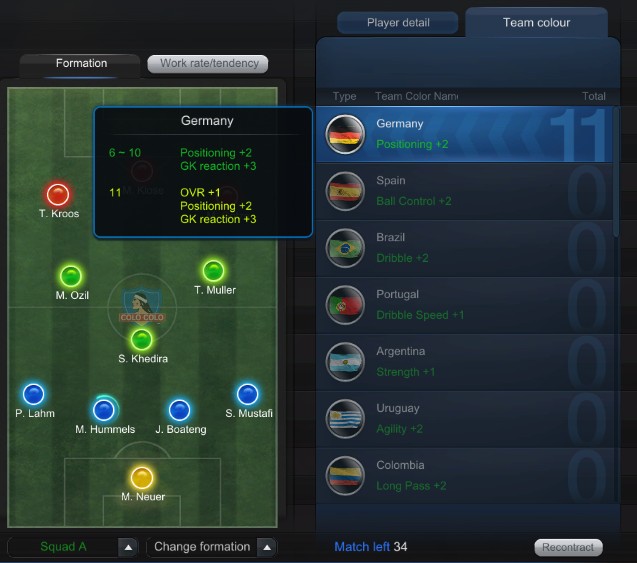Open the Change formation combo box
Screen dimensions: 637x563
click(212, 547)
